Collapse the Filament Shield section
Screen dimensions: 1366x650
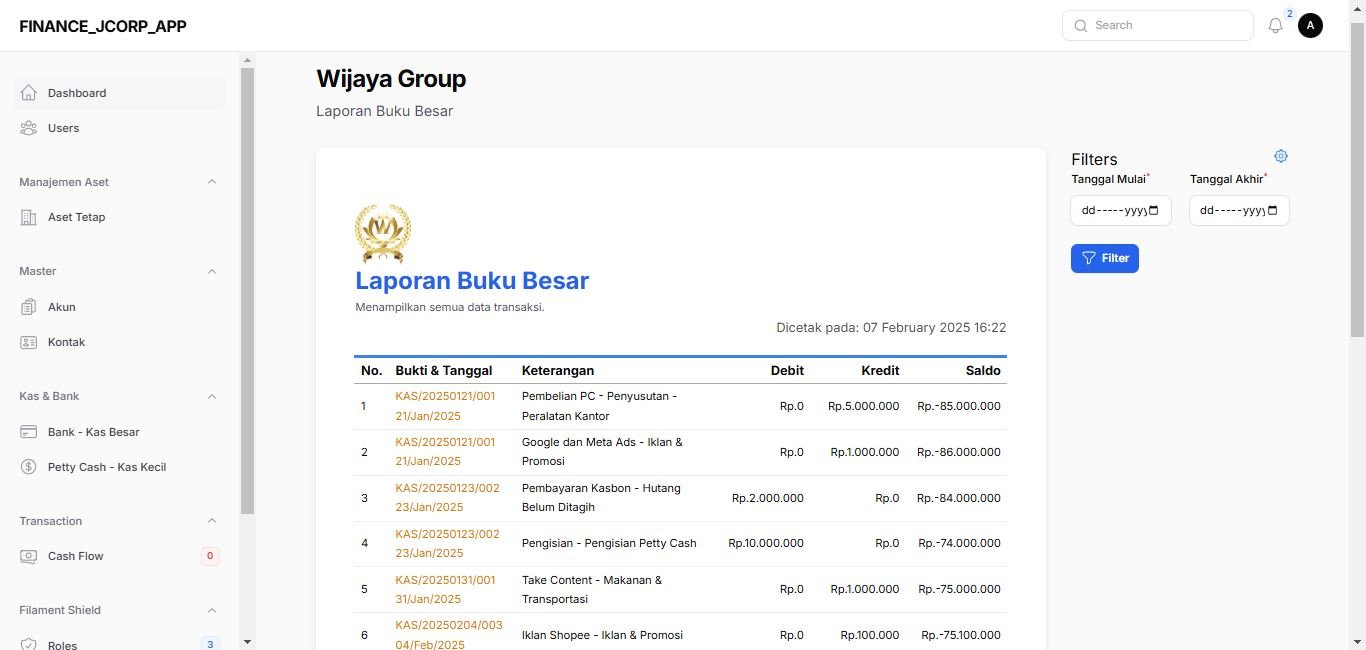211,610
